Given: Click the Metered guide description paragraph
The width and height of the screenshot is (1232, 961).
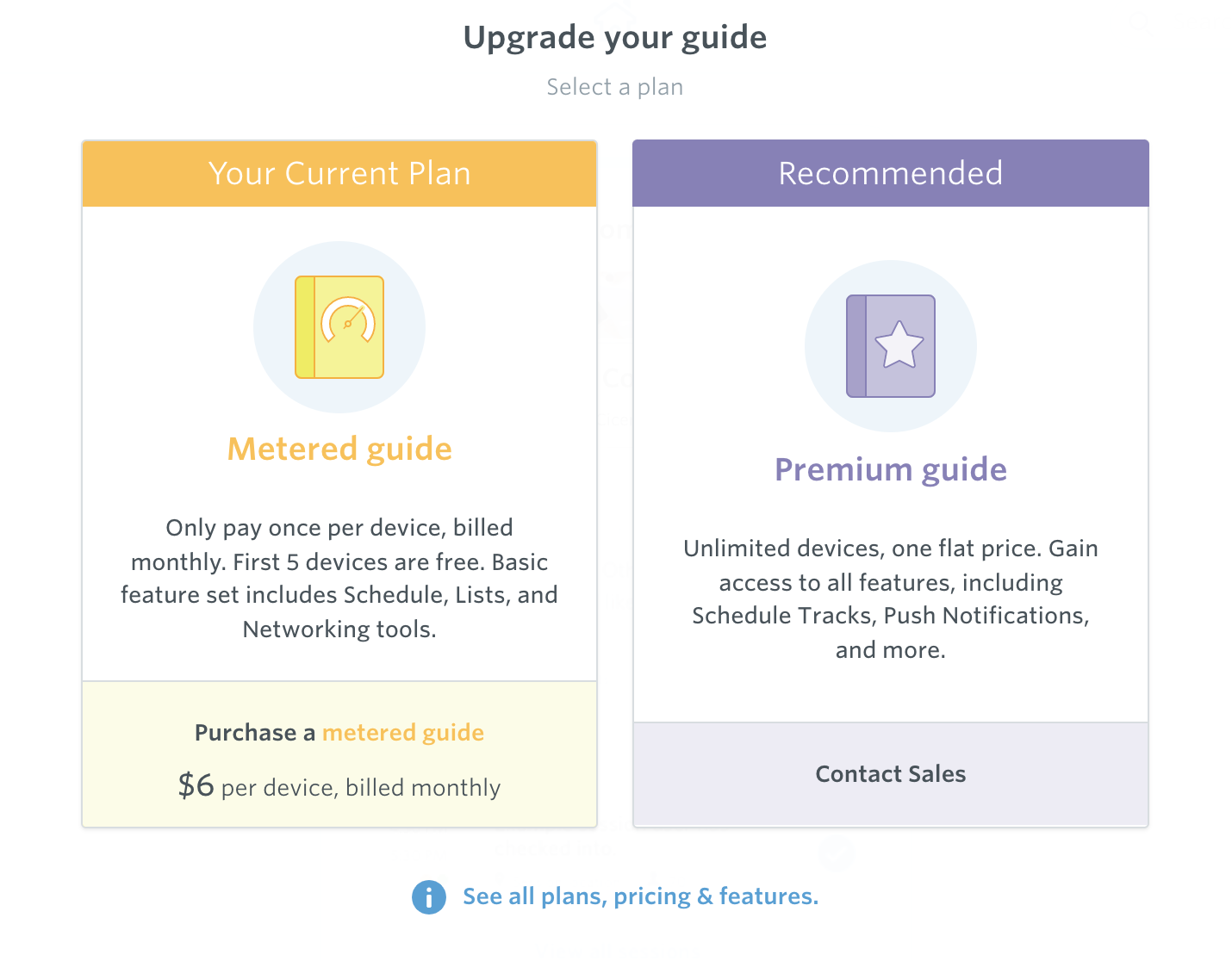Looking at the screenshot, I should click(x=339, y=578).
